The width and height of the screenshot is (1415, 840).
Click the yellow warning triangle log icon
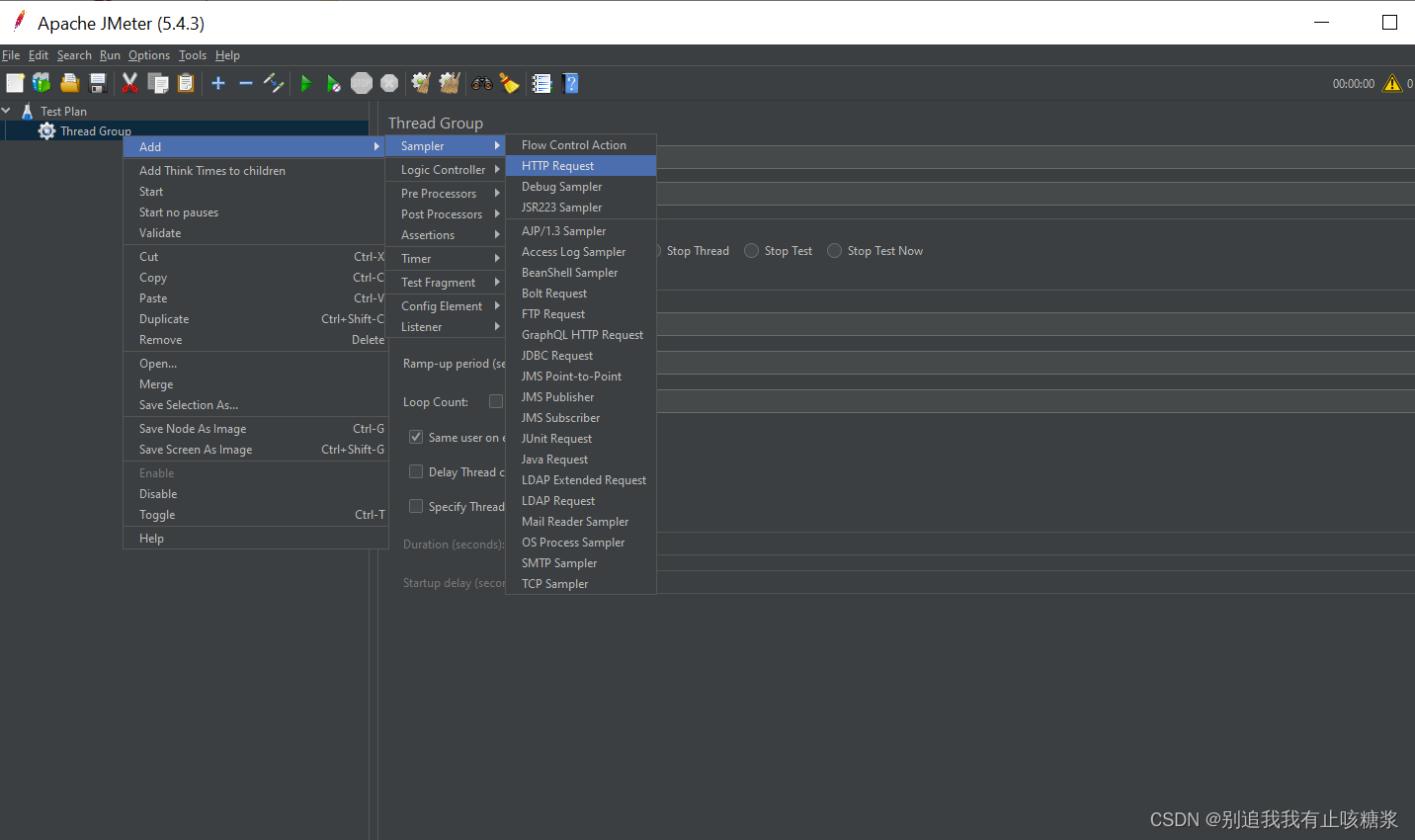[1392, 83]
